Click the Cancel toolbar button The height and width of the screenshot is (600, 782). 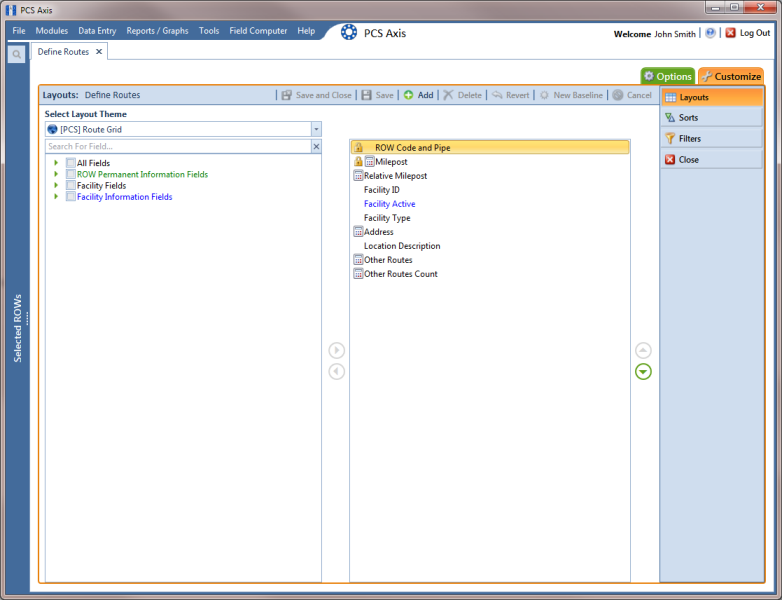coord(632,95)
